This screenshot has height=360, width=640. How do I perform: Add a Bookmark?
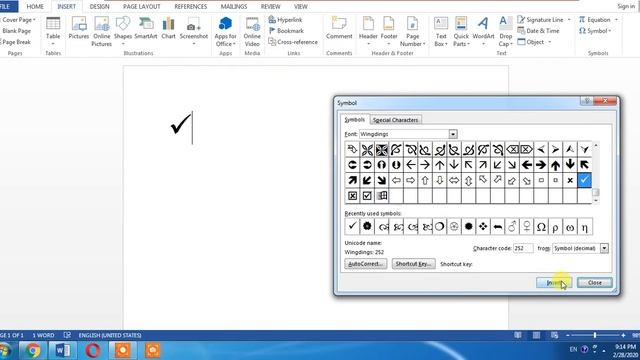point(286,31)
